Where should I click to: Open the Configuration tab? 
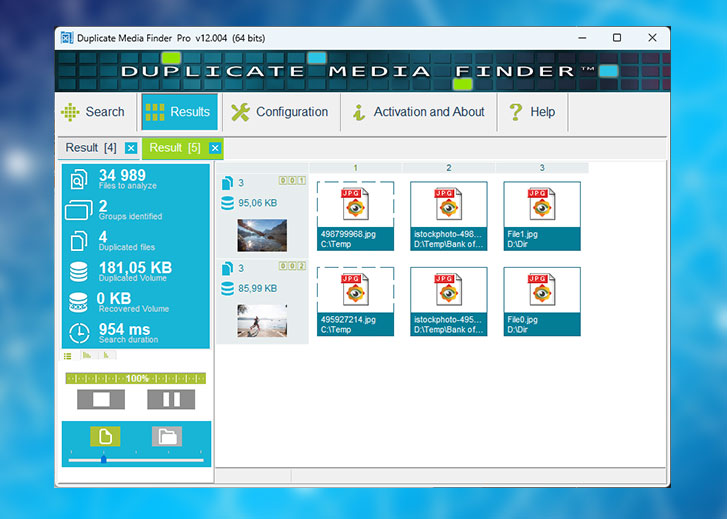coord(281,112)
